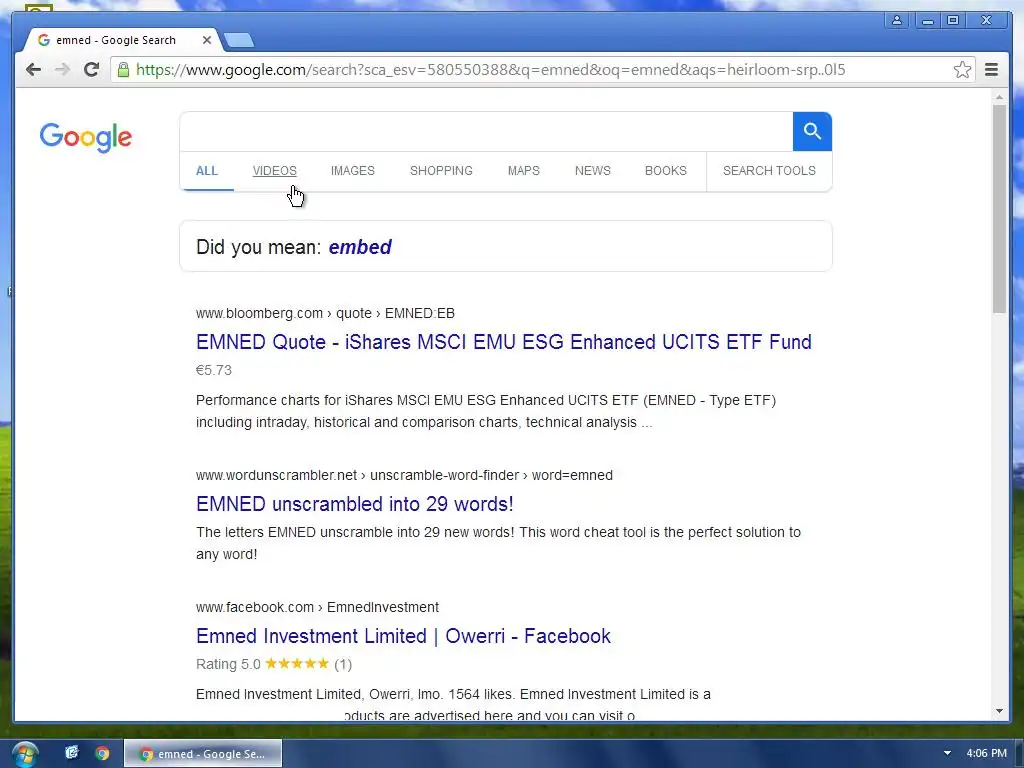Click the suggested spelling 'embed'

[x=360, y=247]
